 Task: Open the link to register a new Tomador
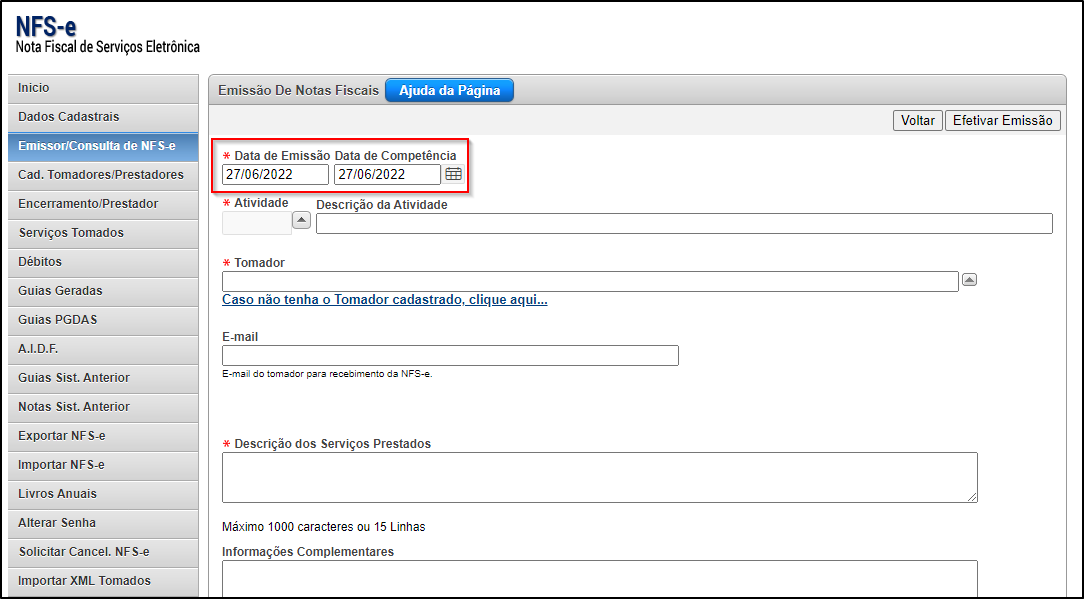pyautogui.click(x=384, y=300)
